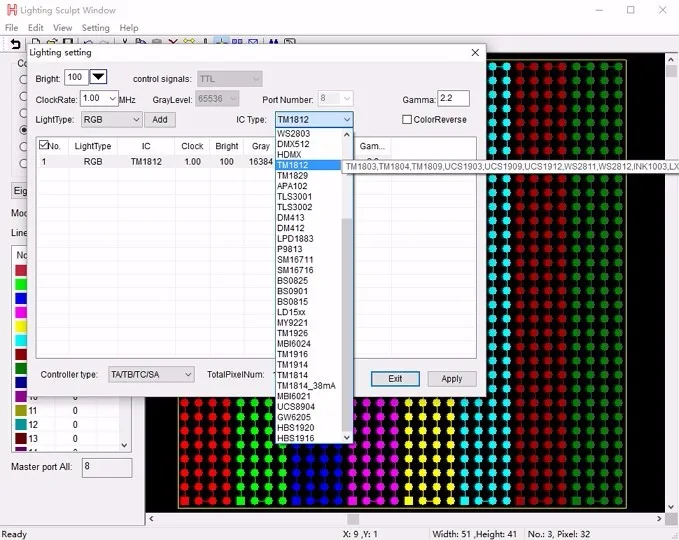Screen dimensions: 679x540
Task: Click the Exit button
Action: pos(395,378)
